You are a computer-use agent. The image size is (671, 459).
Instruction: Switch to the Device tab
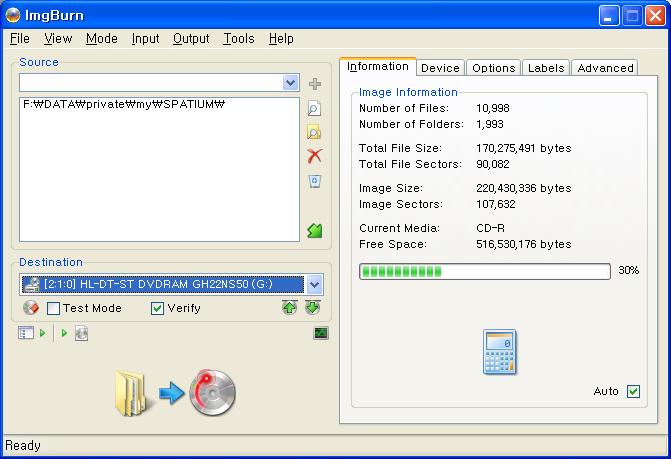point(440,68)
